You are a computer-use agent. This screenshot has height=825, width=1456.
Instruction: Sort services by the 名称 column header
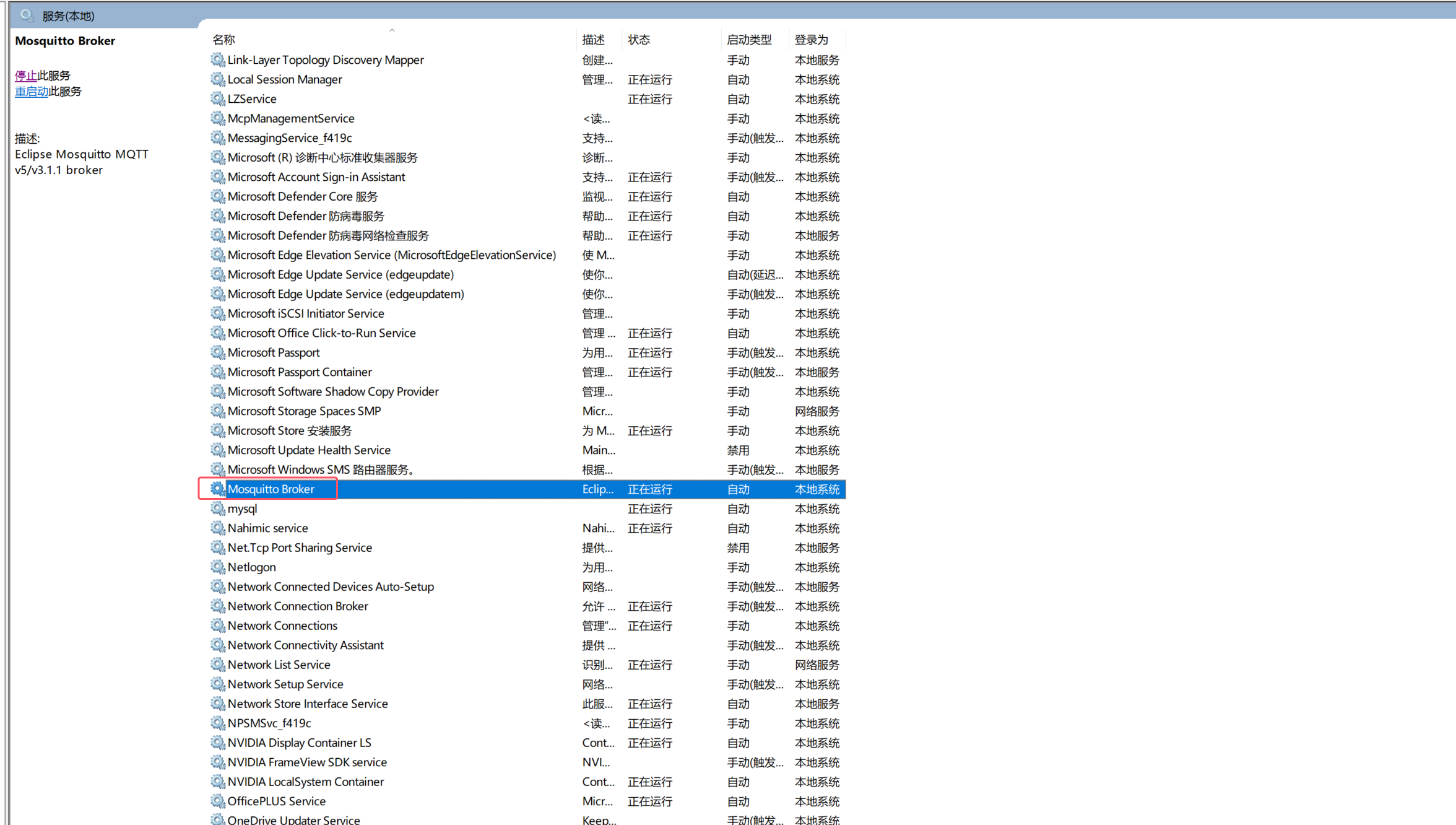point(223,40)
